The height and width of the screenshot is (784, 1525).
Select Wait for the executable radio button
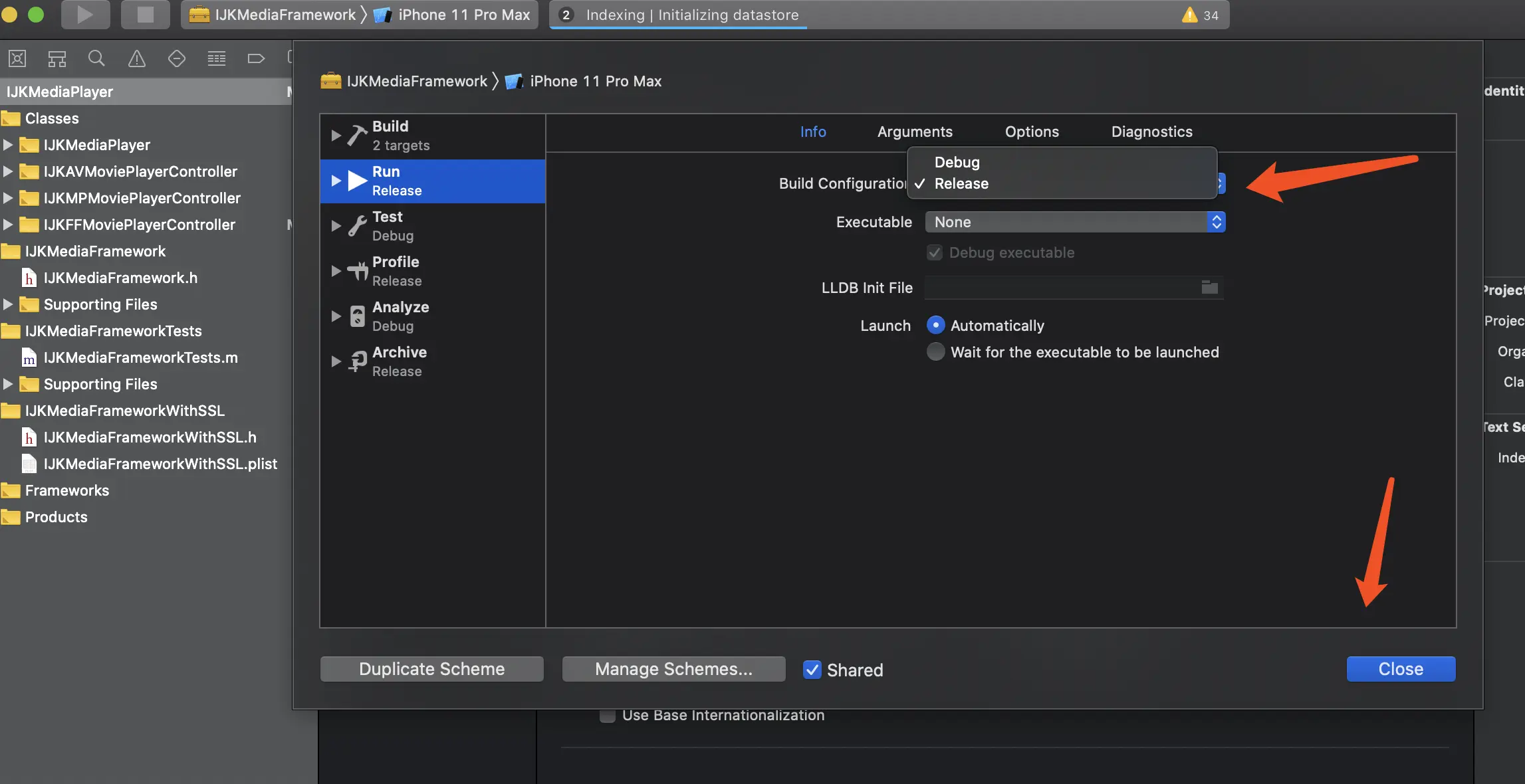[x=935, y=351]
